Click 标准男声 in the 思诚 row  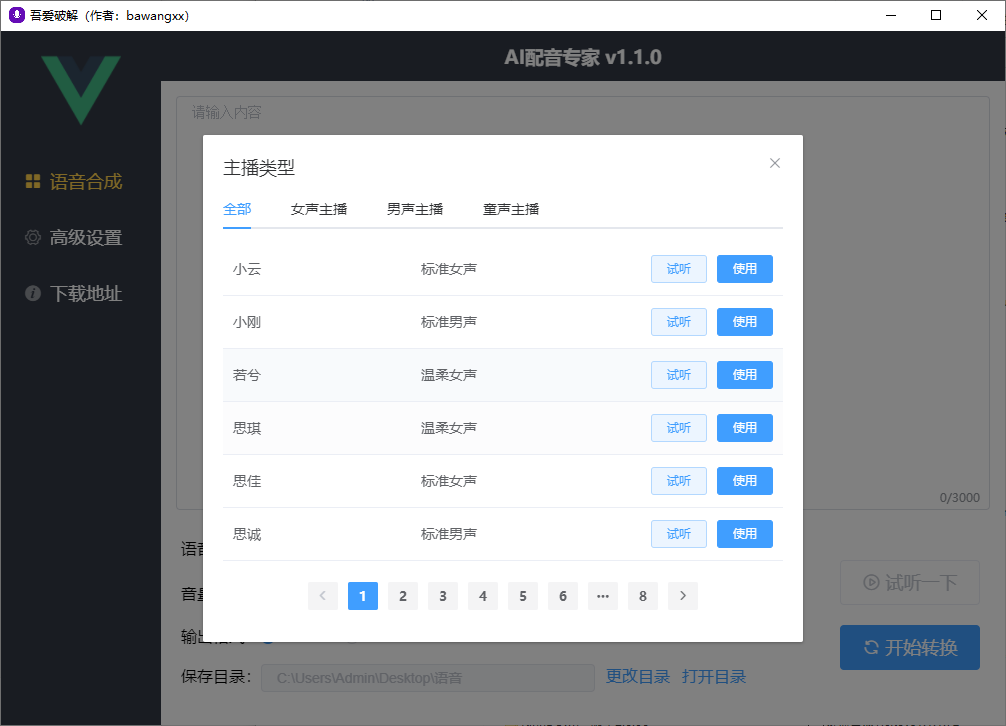(x=448, y=534)
